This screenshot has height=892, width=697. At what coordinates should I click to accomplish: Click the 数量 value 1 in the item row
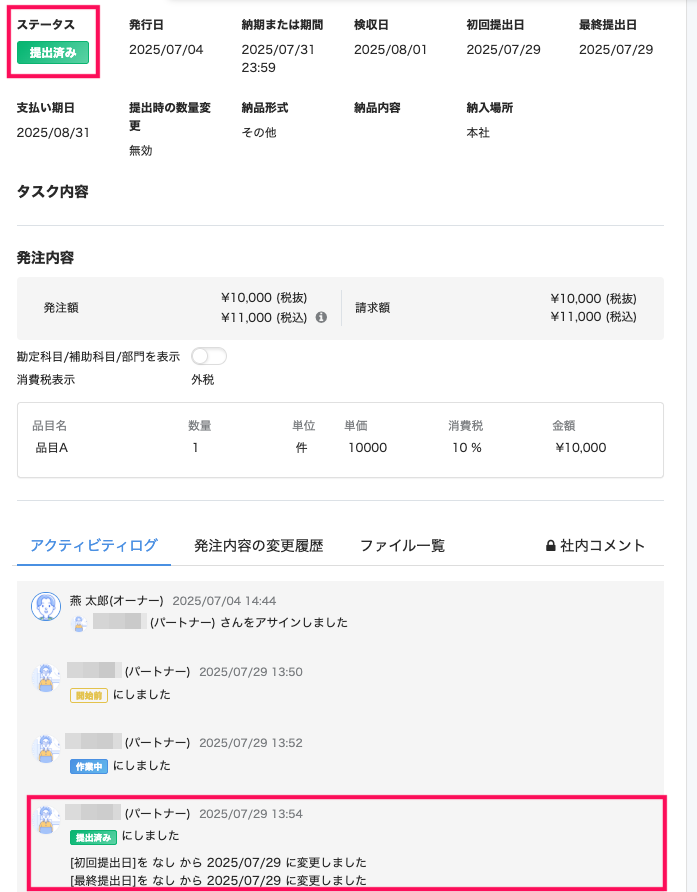coord(195,448)
